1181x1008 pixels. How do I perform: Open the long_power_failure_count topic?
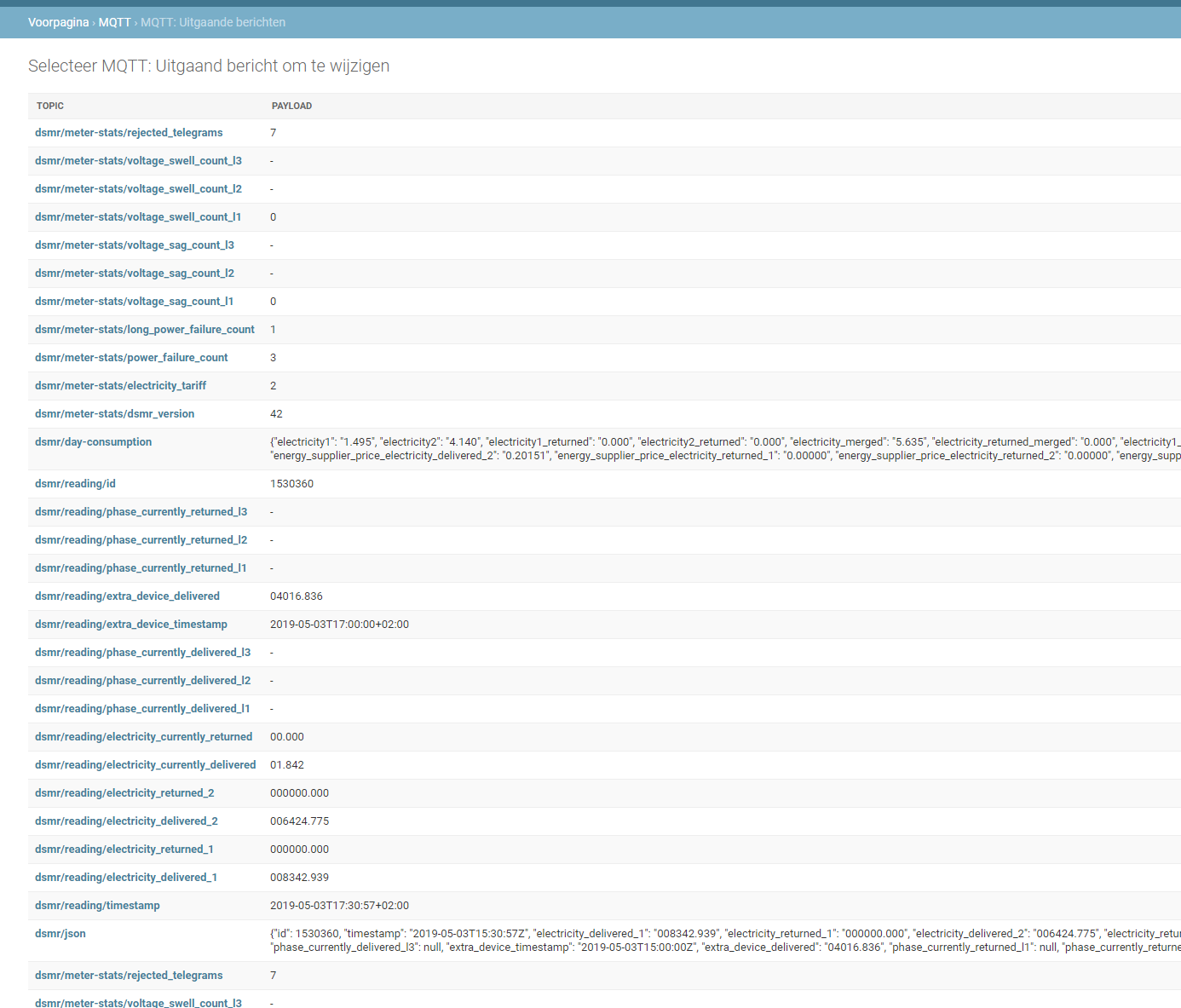tap(145, 330)
